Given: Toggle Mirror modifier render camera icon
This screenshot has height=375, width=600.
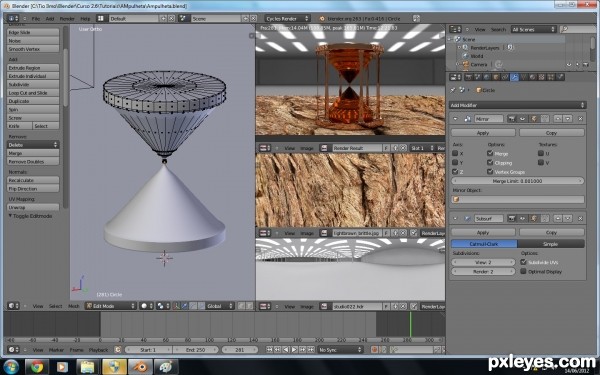Looking at the screenshot, I should [511, 119].
